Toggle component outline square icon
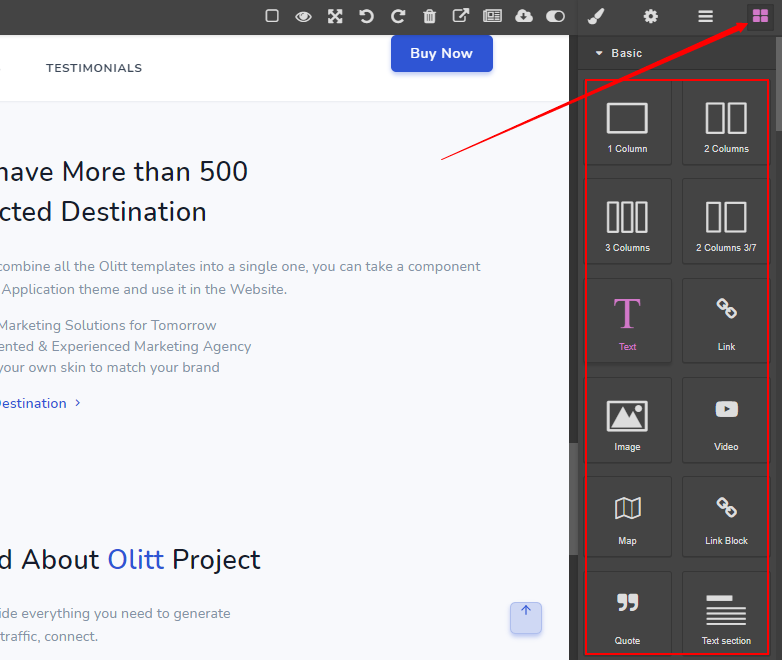This screenshot has height=660, width=782. point(272,16)
